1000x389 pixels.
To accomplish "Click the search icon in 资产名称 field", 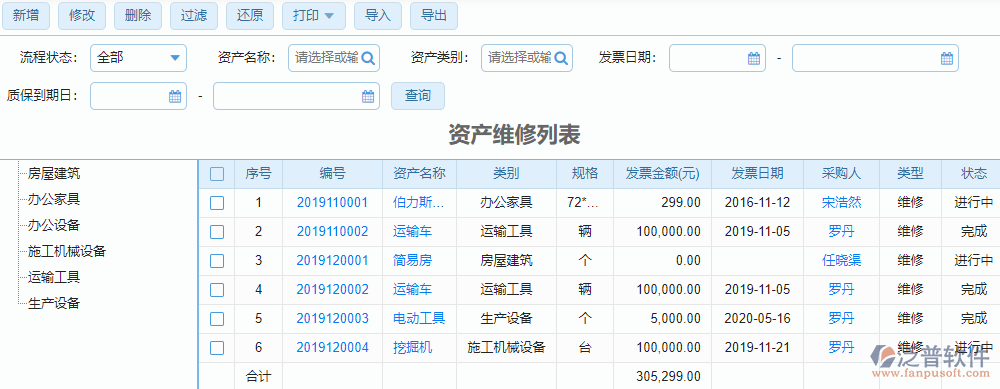I will pyautogui.click(x=369, y=58).
